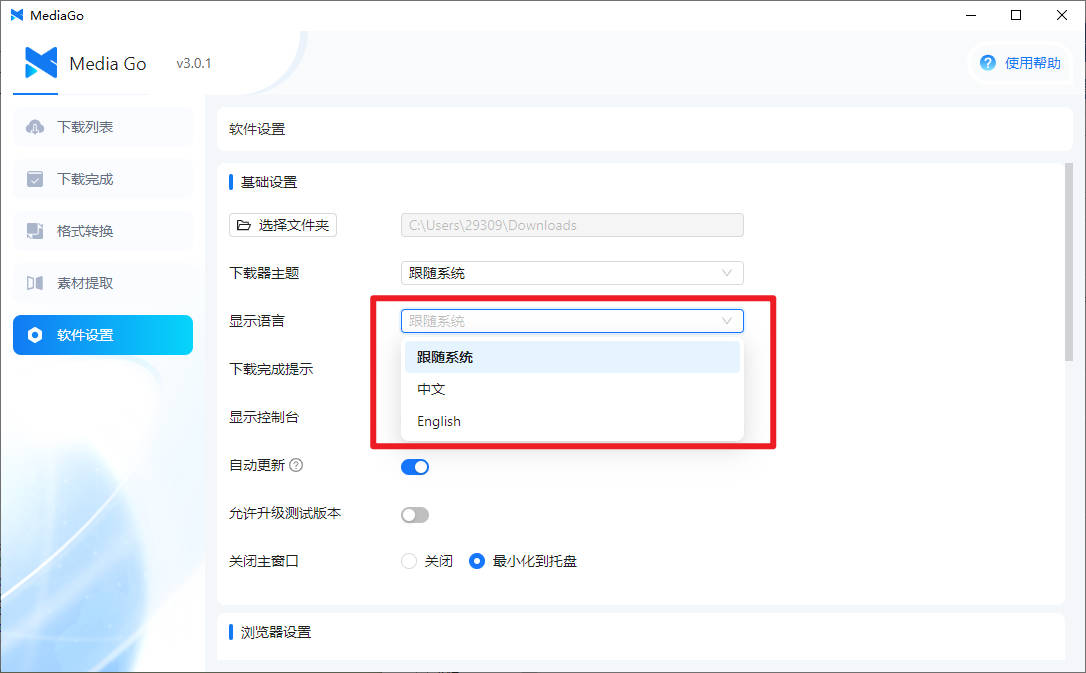Click the download folder path field
The height and width of the screenshot is (673, 1086).
(572, 225)
